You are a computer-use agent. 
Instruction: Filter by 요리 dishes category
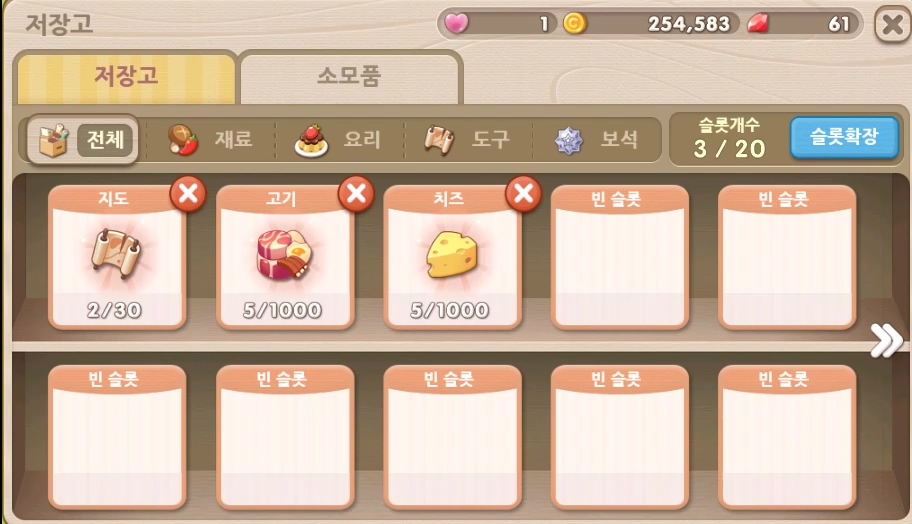tap(339, 140)
